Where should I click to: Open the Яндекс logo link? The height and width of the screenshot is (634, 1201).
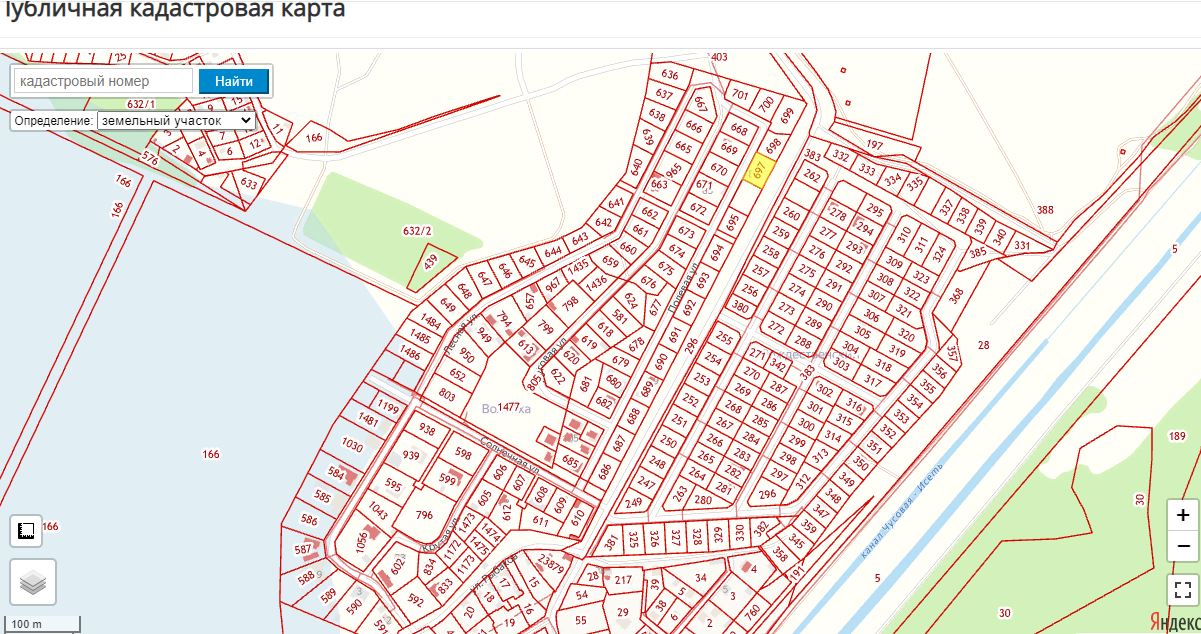coord(1174,621)
